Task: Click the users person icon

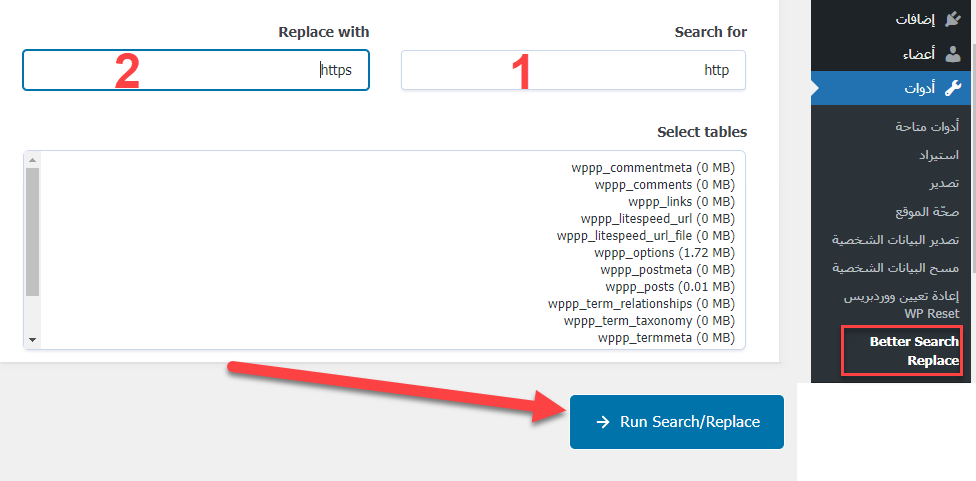Action: 951,54
